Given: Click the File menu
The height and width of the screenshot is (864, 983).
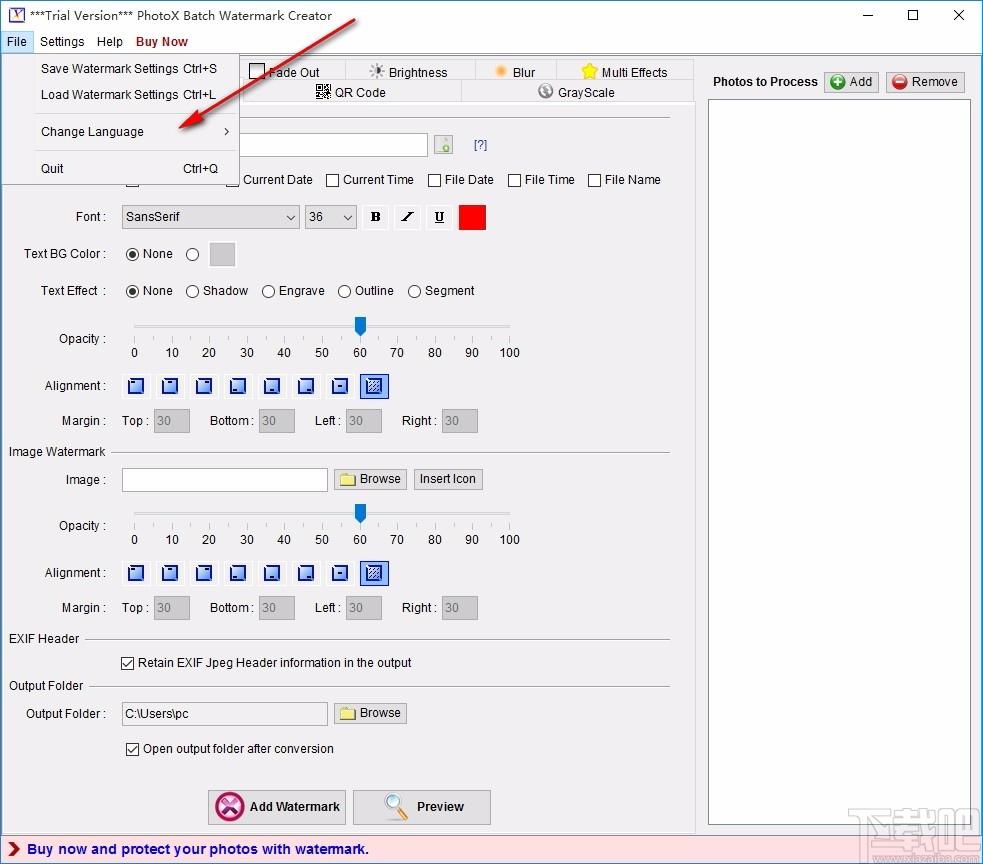Looking at the screenshot, I should [17, 42].
